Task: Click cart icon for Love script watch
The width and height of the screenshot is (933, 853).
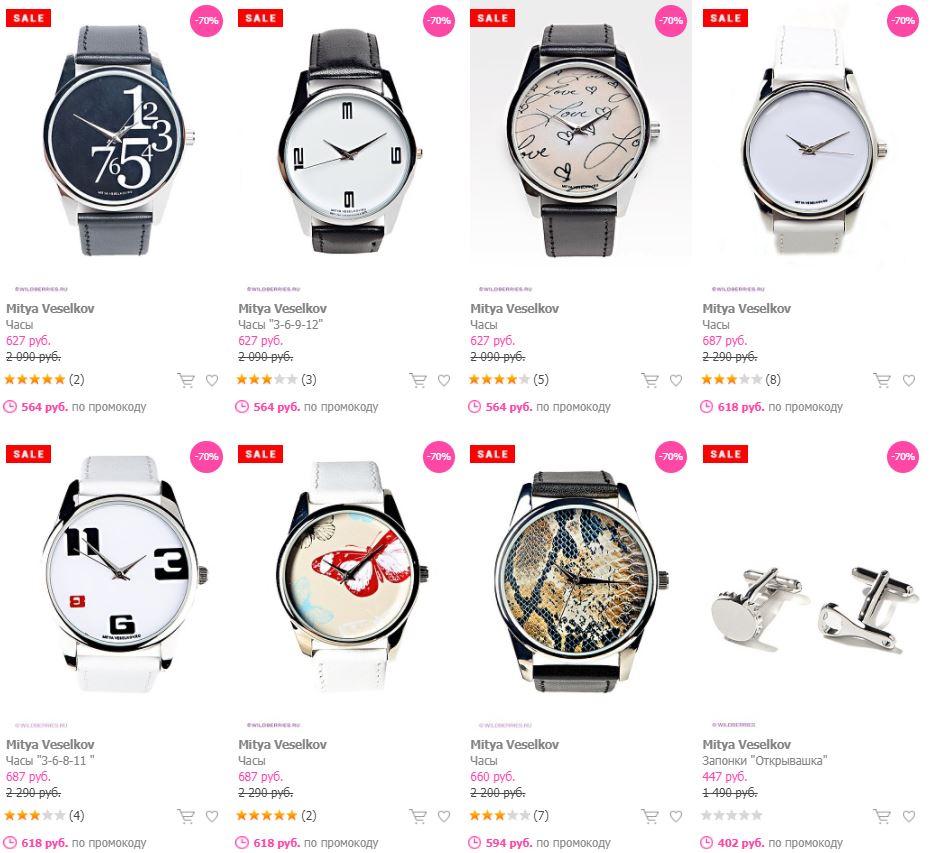Action: [x=650, y=380]
